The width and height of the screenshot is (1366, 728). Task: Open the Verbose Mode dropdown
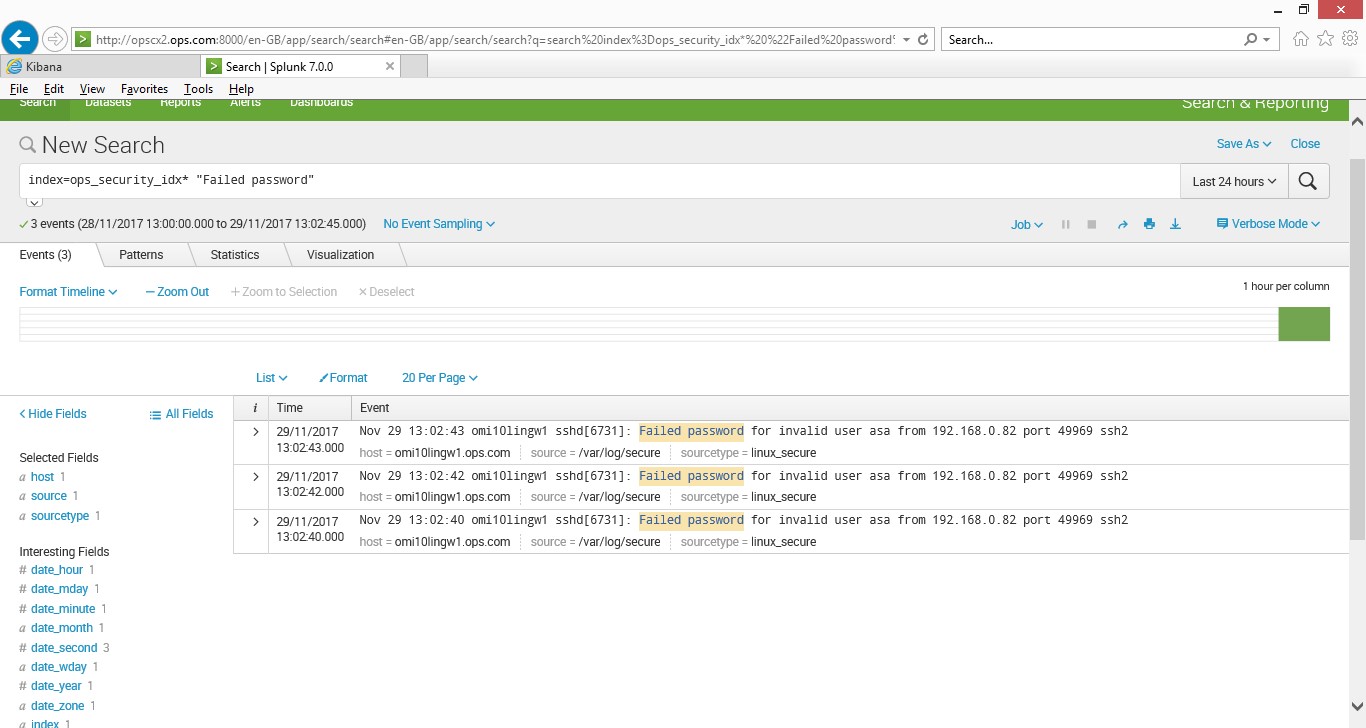(1267, 223)
